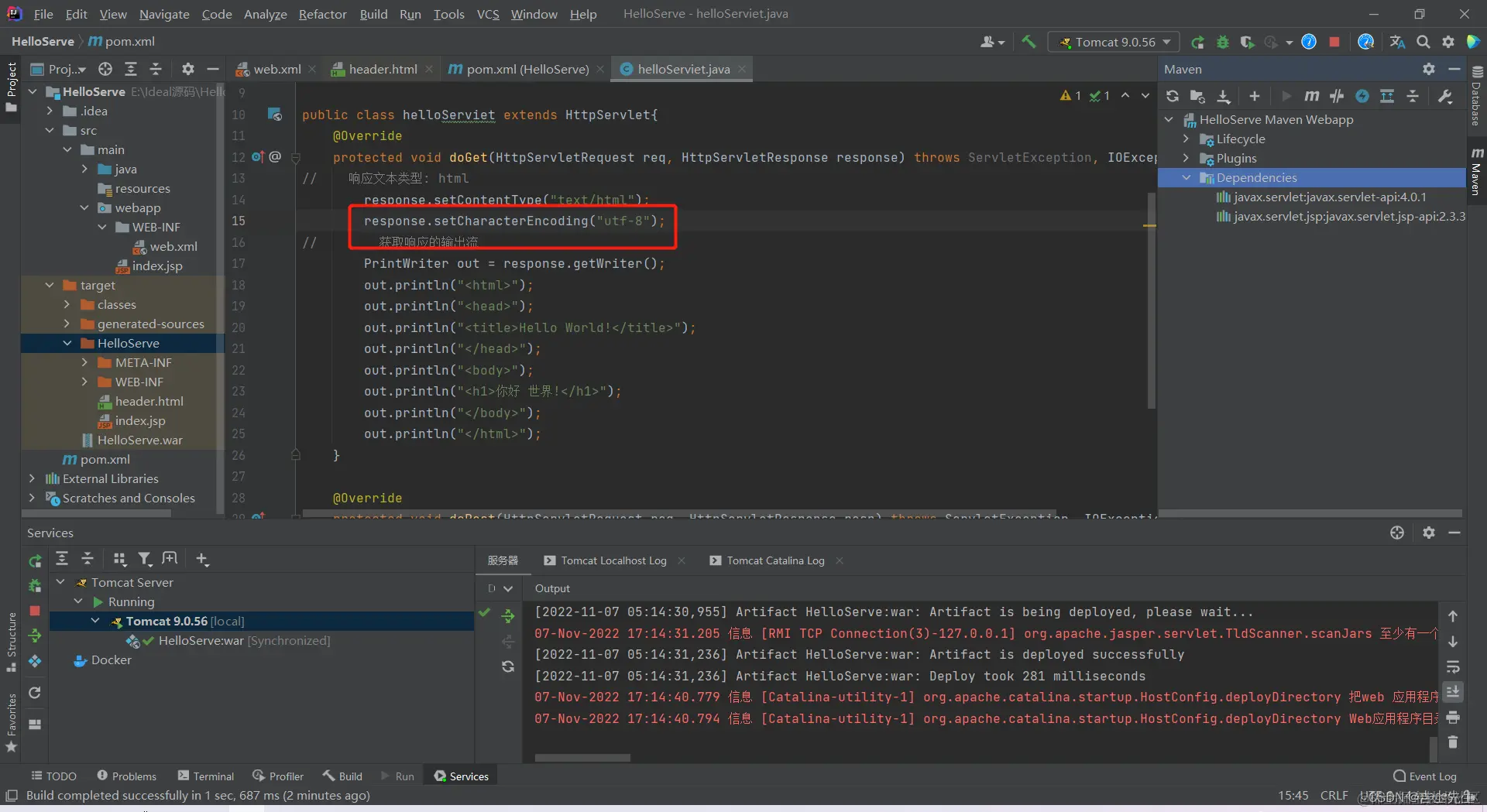Switch to Tomcat Catalina Log tab
1487x812 pixels.
tap(775, 560)
